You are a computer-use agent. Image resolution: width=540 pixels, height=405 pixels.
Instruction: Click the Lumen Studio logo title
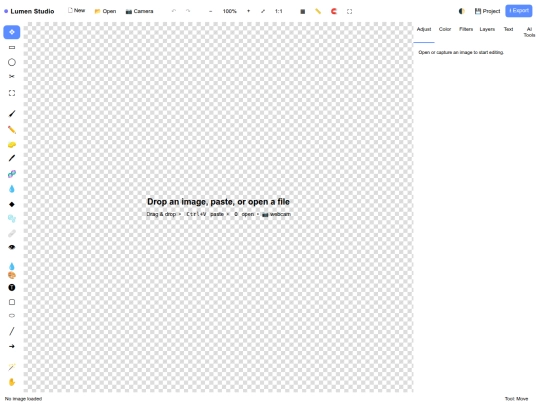(29, 11)
